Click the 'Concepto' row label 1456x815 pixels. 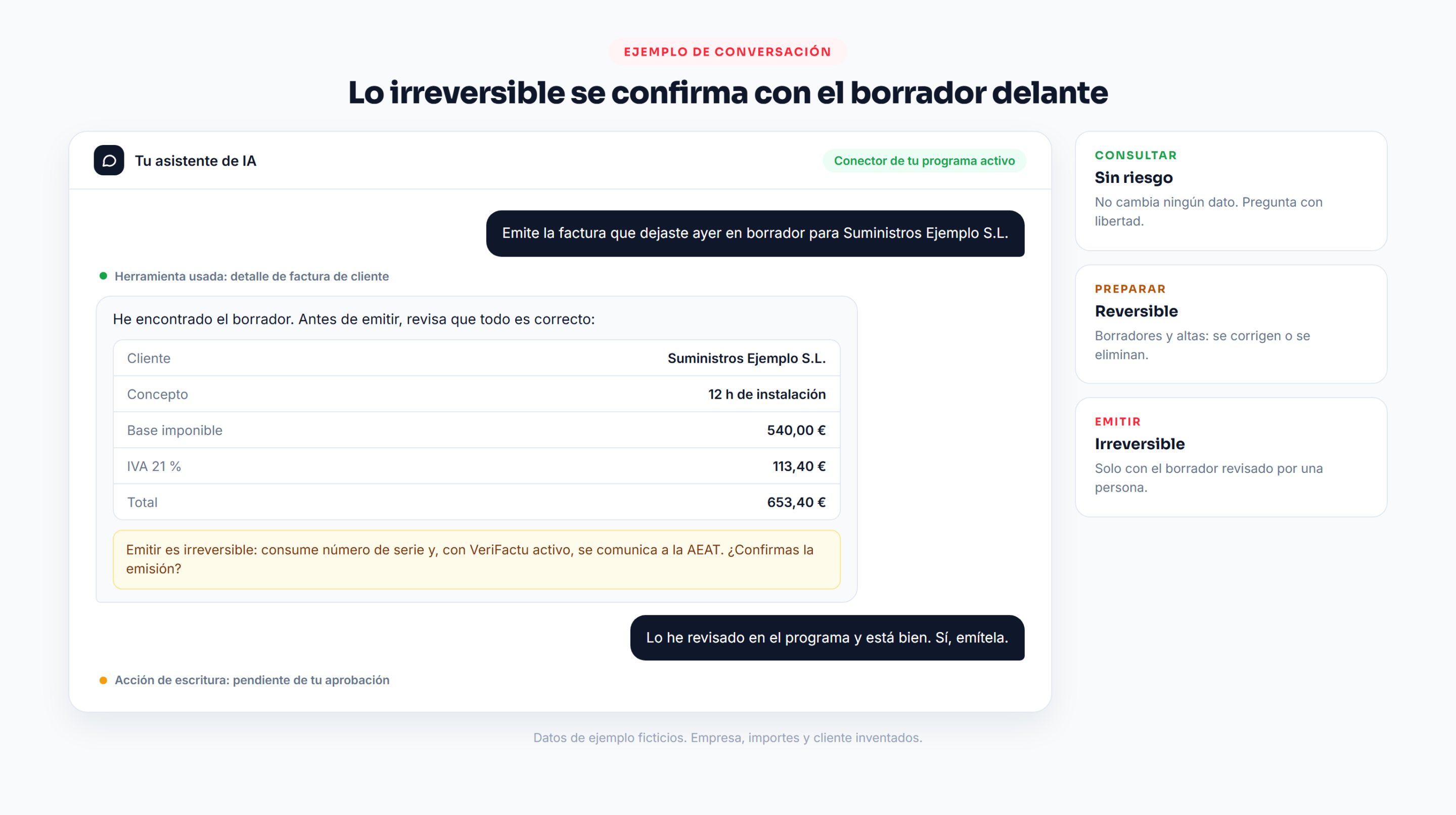coord(157,394)
